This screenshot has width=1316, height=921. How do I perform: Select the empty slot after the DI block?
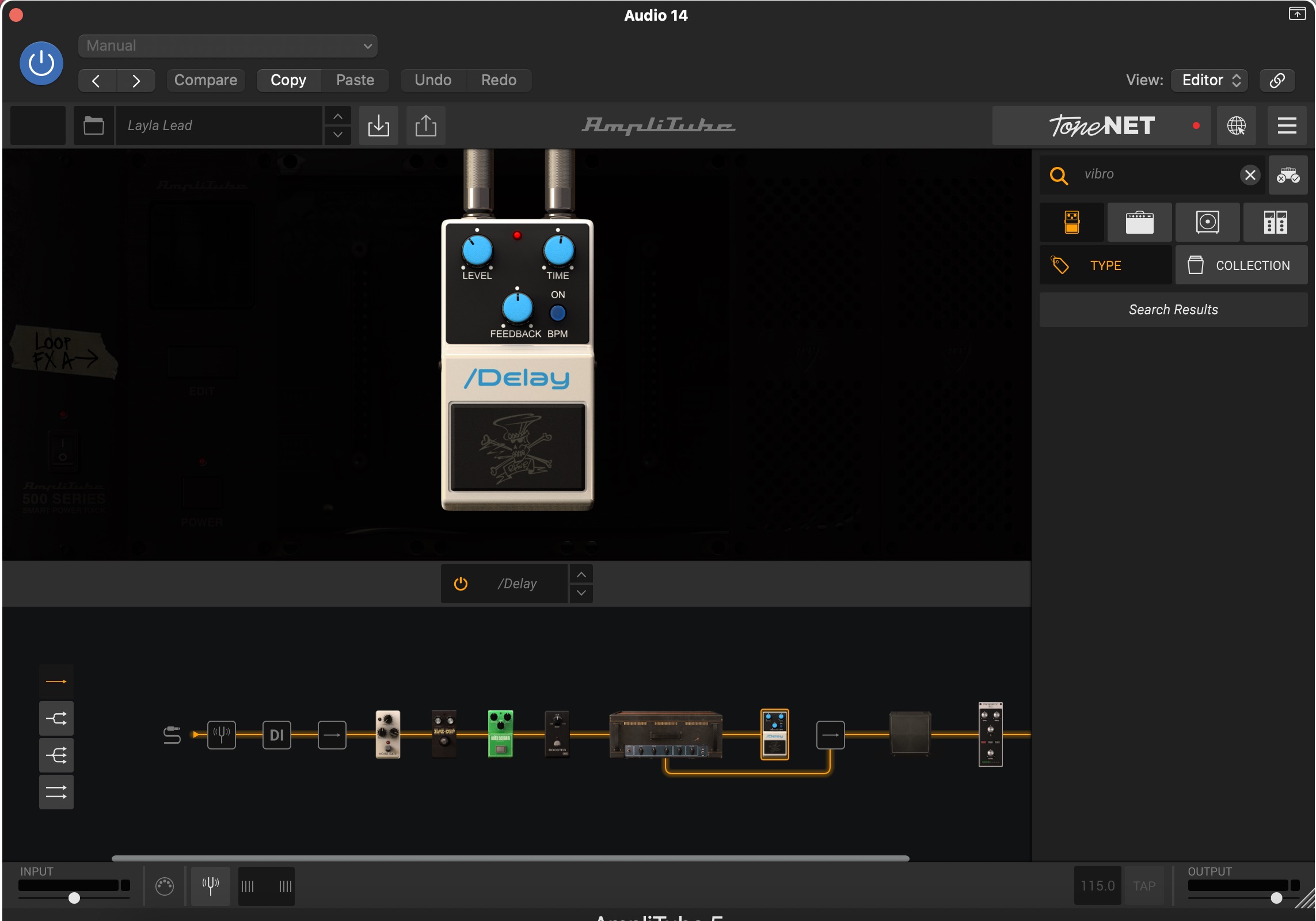click(x=332, y=735)
